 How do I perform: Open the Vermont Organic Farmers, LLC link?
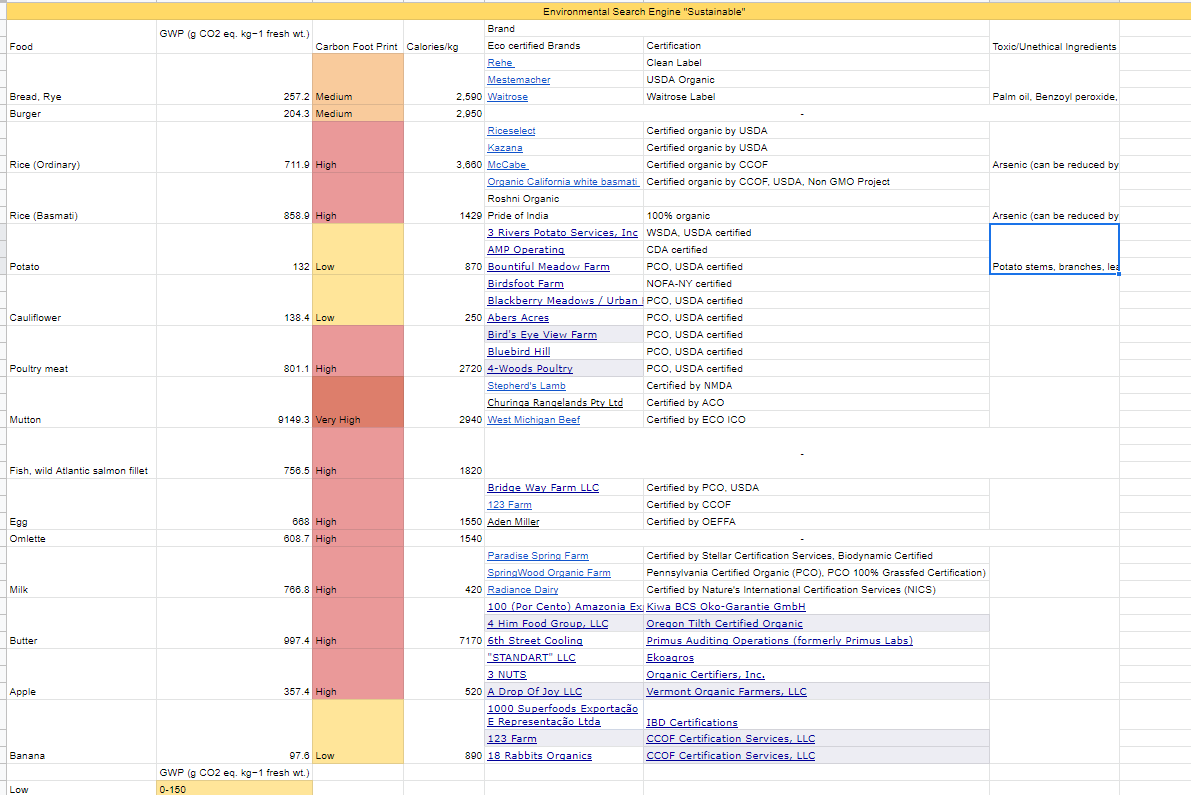(x=726, y=692)
